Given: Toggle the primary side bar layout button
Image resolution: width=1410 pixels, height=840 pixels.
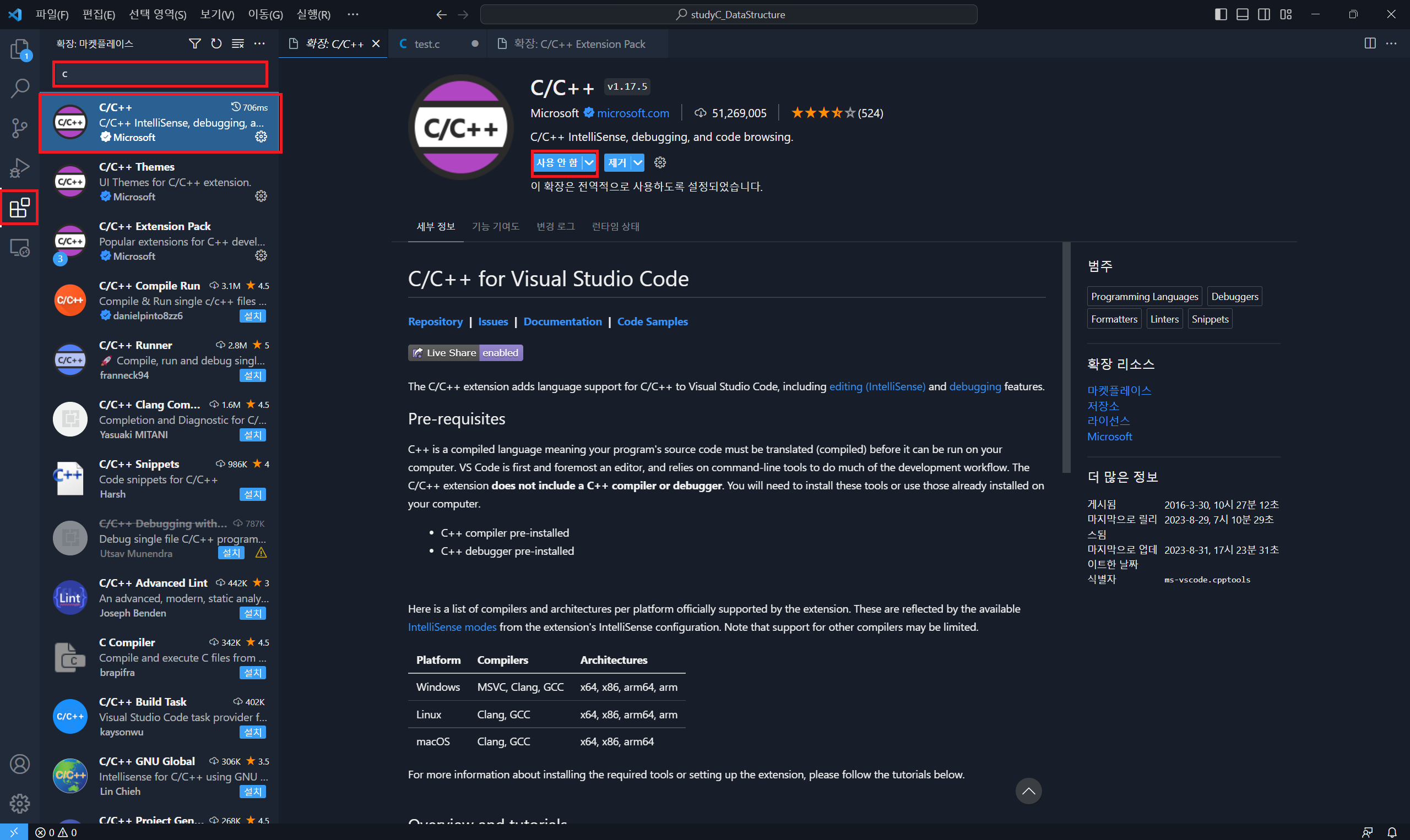Looking at the screenshot, I should (x=1221, y=14).
